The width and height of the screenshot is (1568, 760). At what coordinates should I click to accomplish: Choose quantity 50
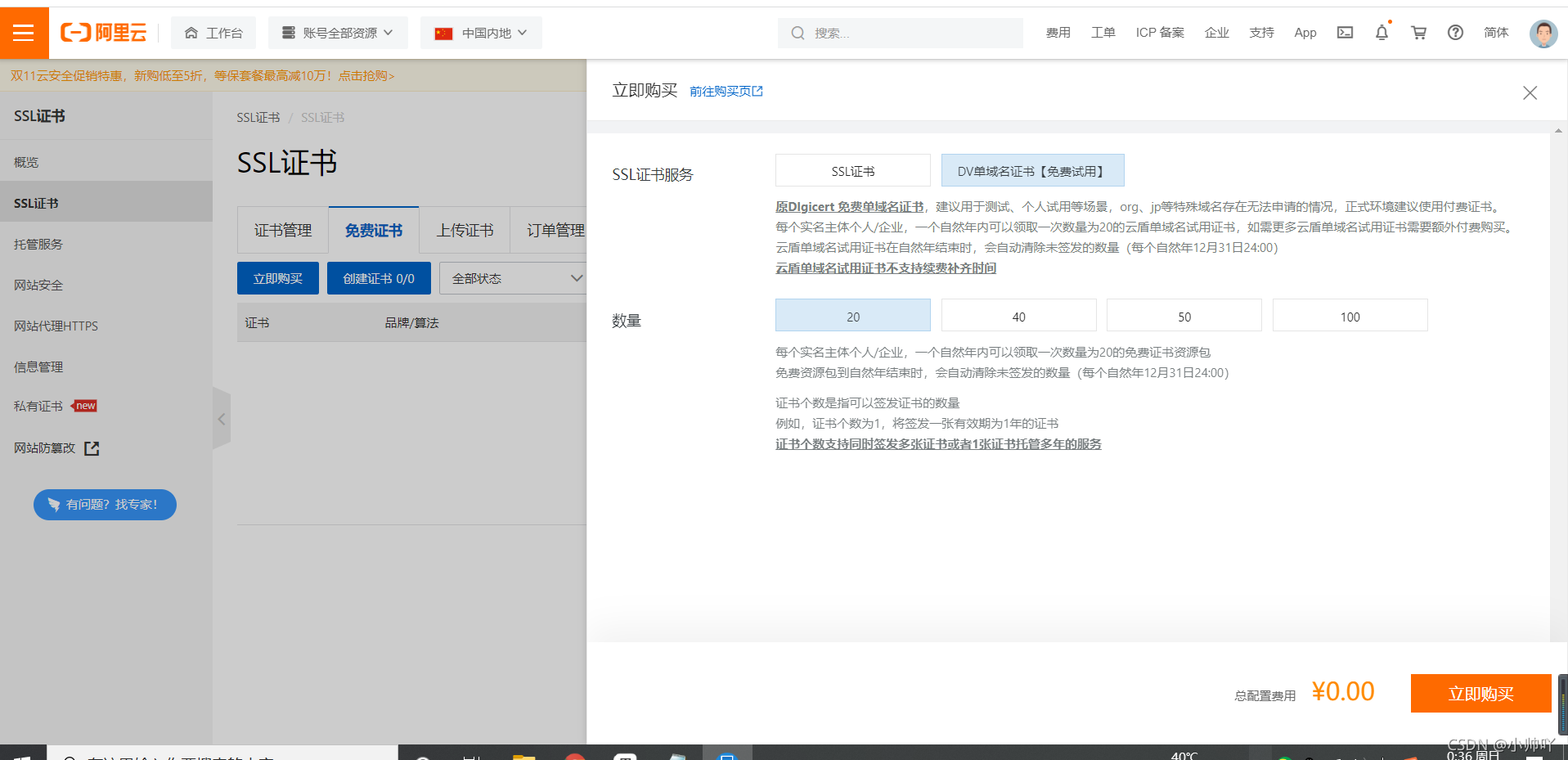(x=1184, y=315)
